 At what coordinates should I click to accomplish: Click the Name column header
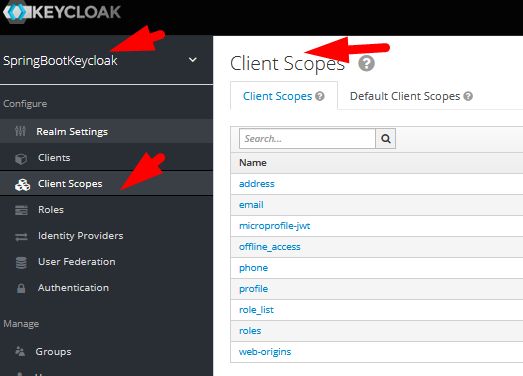click(x=253, y=163)
